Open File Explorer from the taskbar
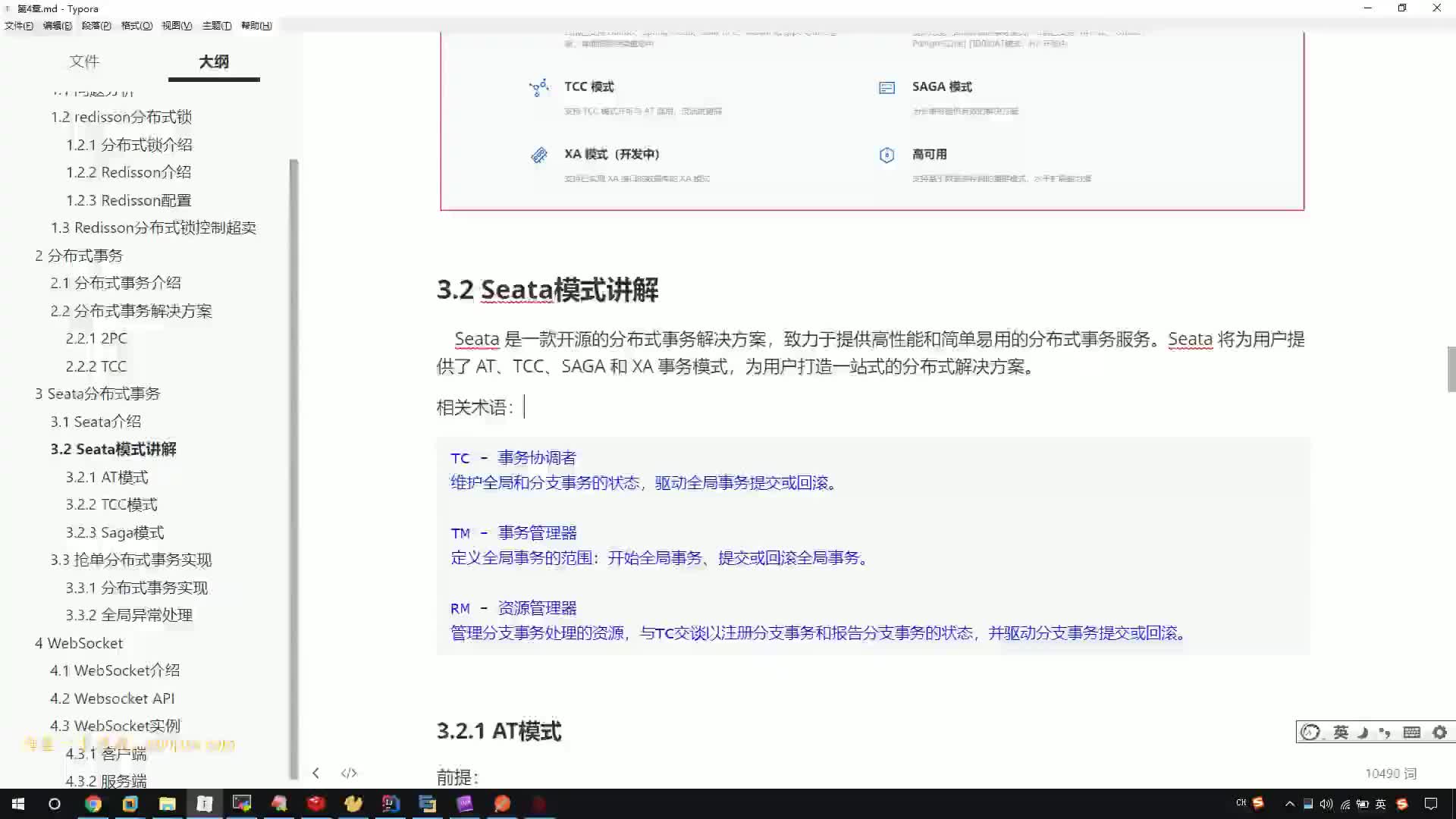 (x=168, y=804)
